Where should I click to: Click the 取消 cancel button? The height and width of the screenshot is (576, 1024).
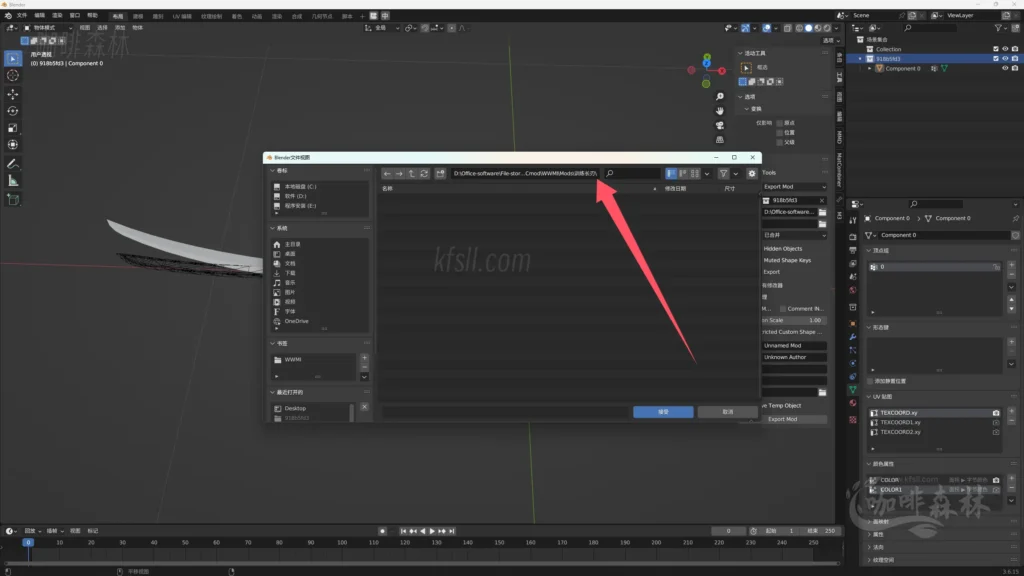727,412
